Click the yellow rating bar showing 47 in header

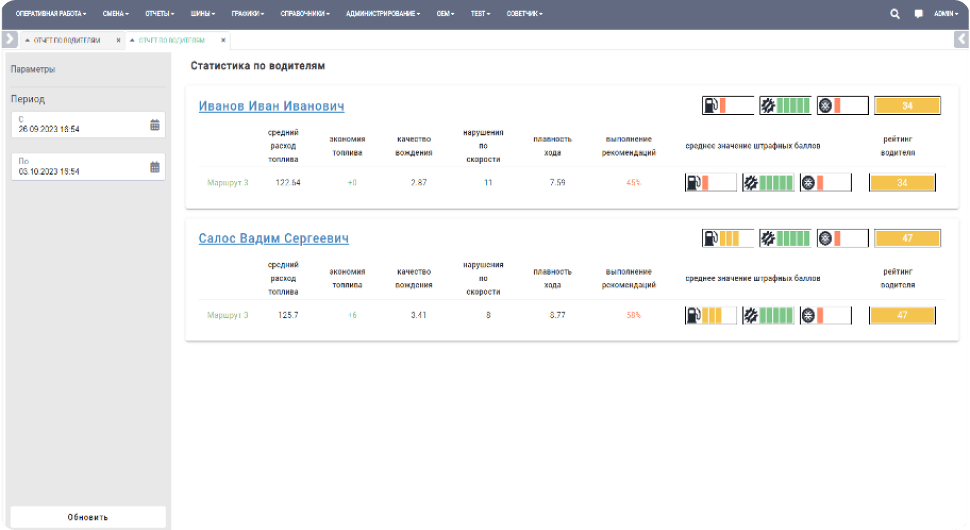[907, 239]
